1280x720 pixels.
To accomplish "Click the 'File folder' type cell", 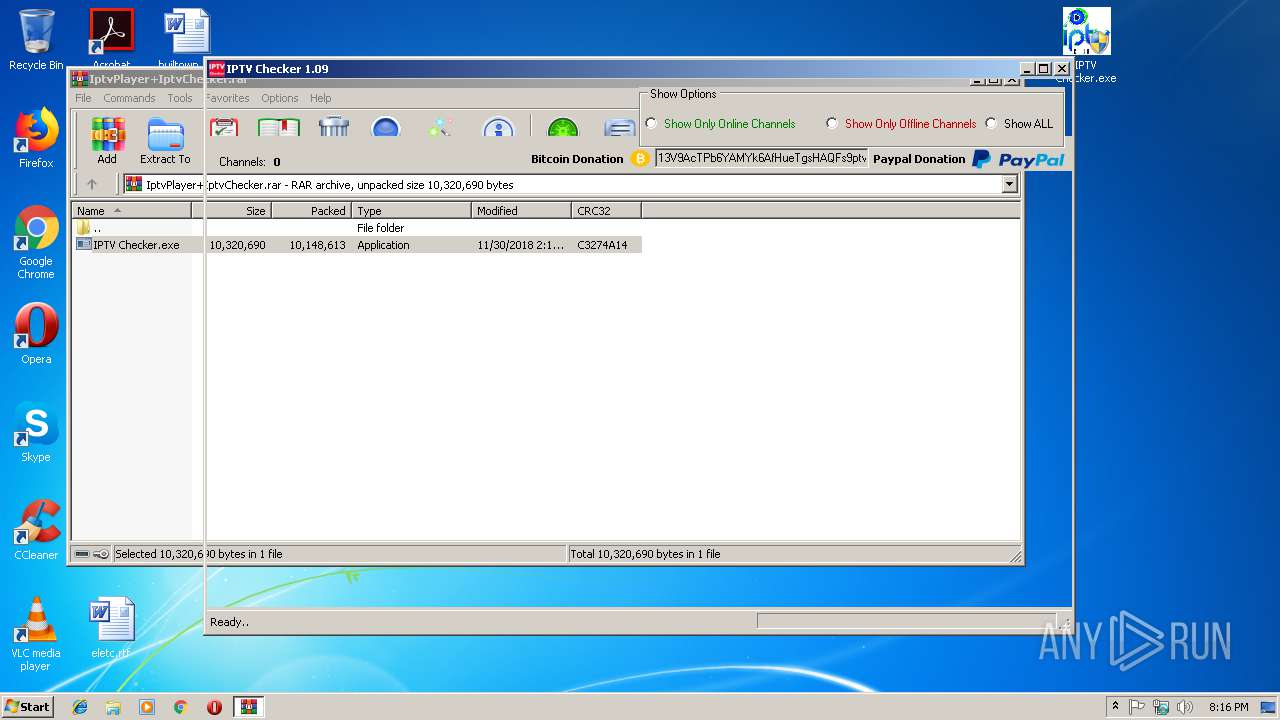I will click(x=380, y=228).
